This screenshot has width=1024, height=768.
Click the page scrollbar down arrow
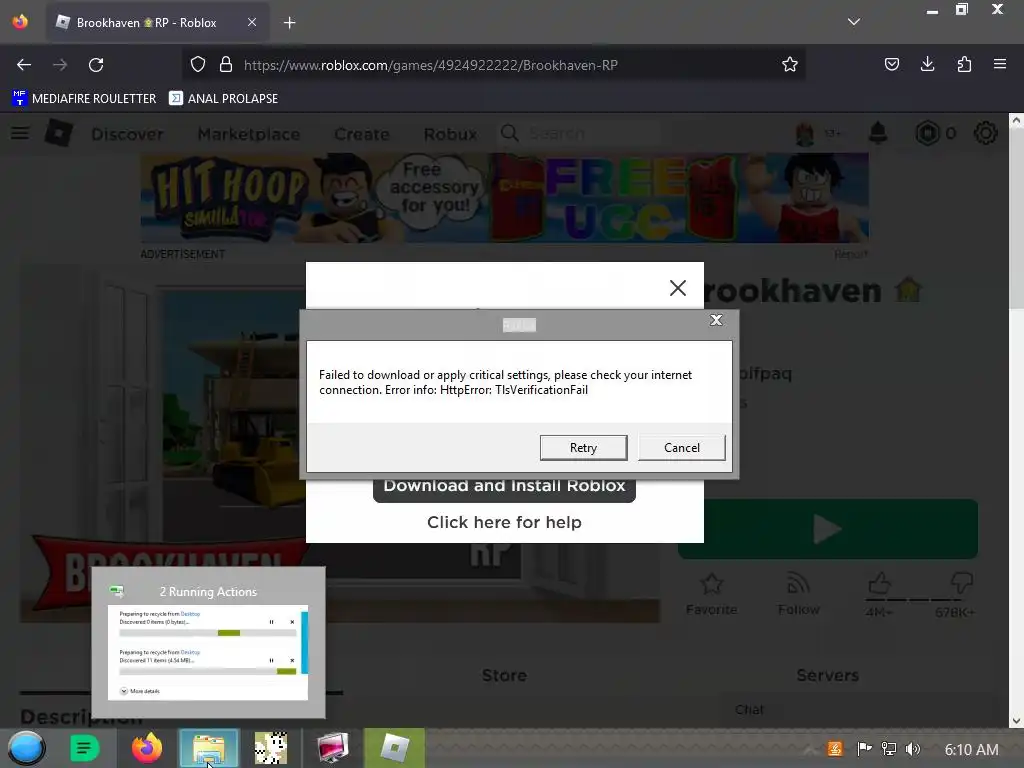click(x=1016, y=720)
